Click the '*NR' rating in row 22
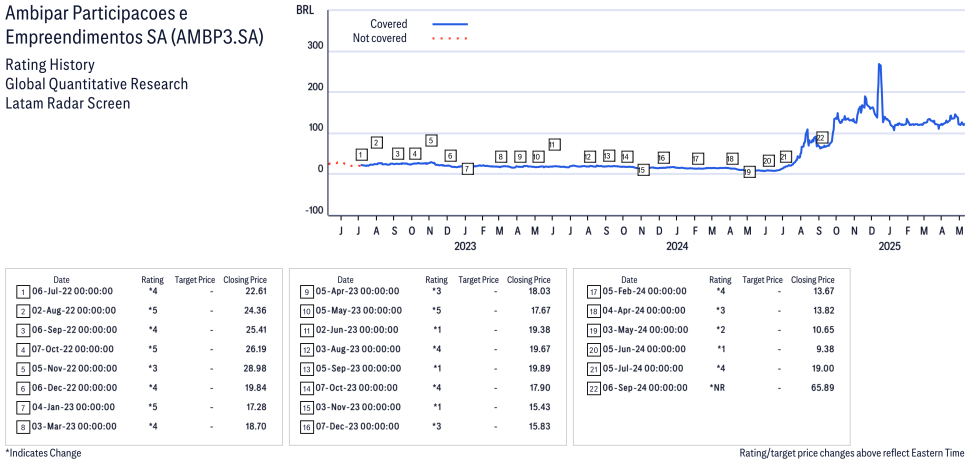 [720, 388]
